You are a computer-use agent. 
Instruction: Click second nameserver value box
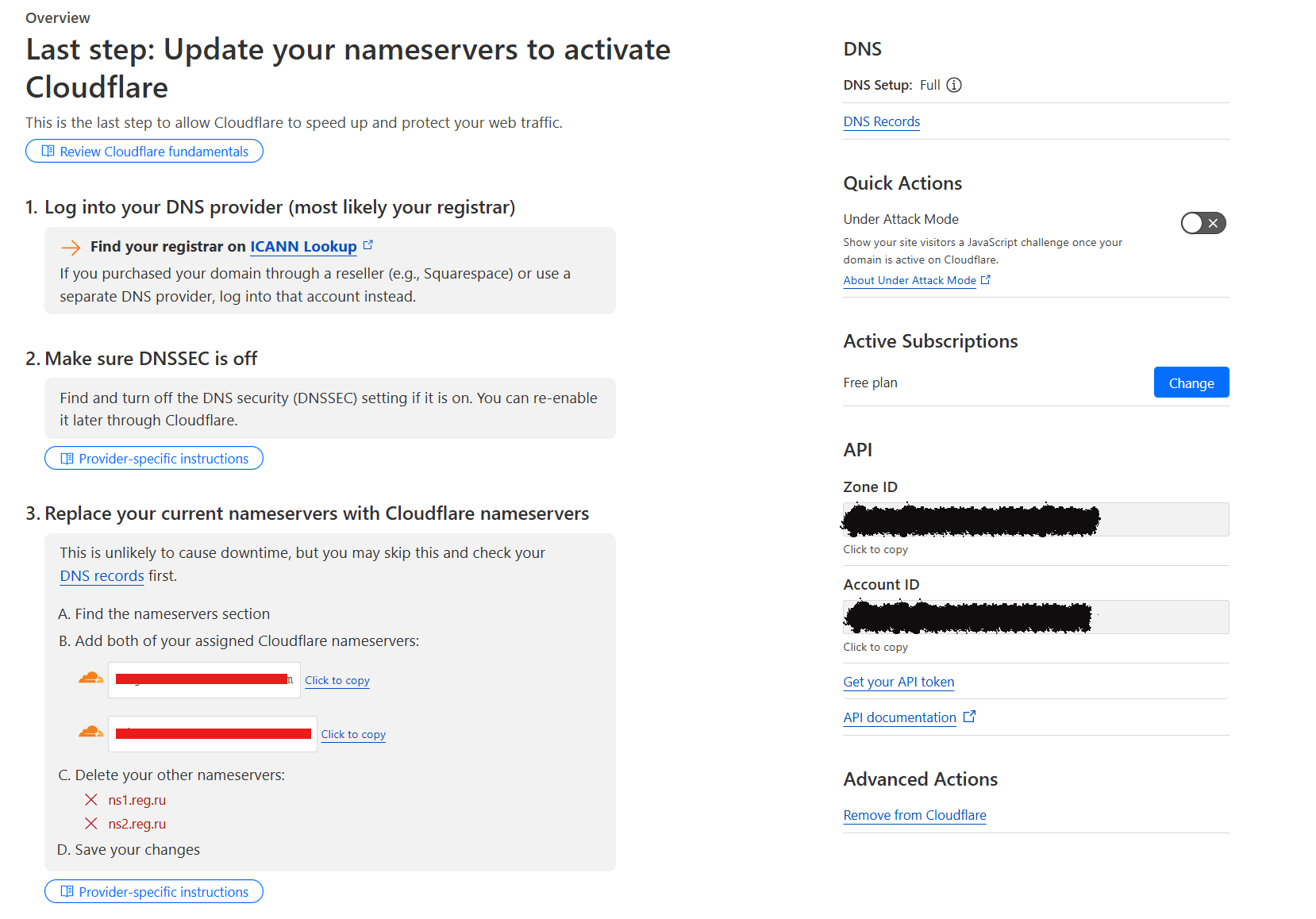click(x=213, y=734)
